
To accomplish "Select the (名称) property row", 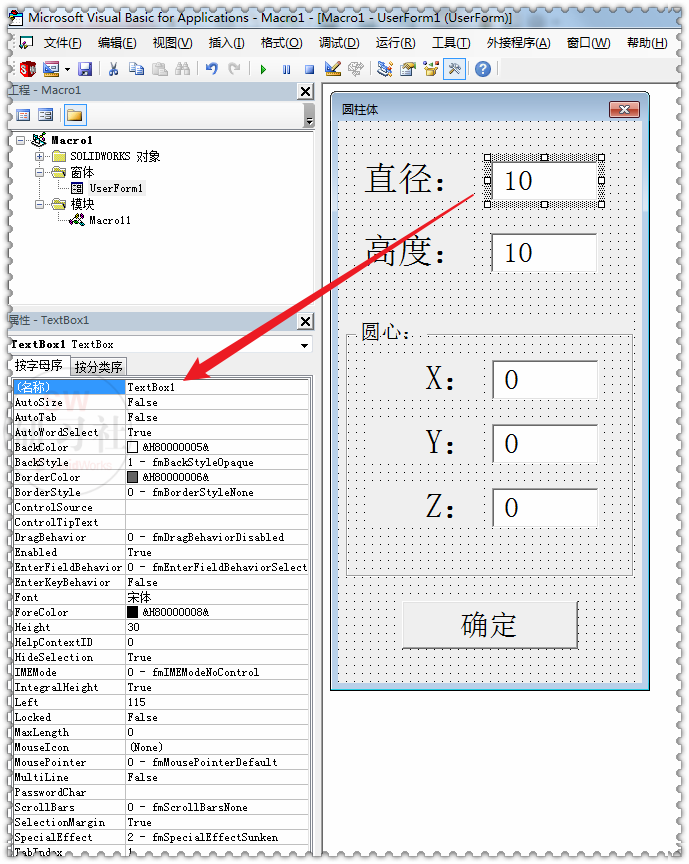I will (161, 387).
